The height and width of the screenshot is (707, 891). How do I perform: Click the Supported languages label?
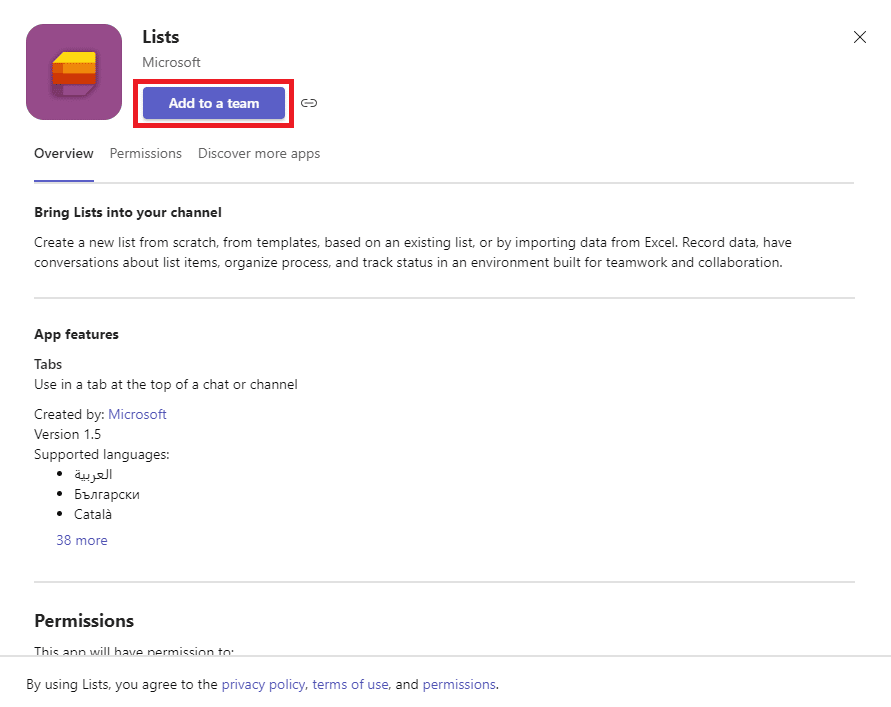(102, 455)
